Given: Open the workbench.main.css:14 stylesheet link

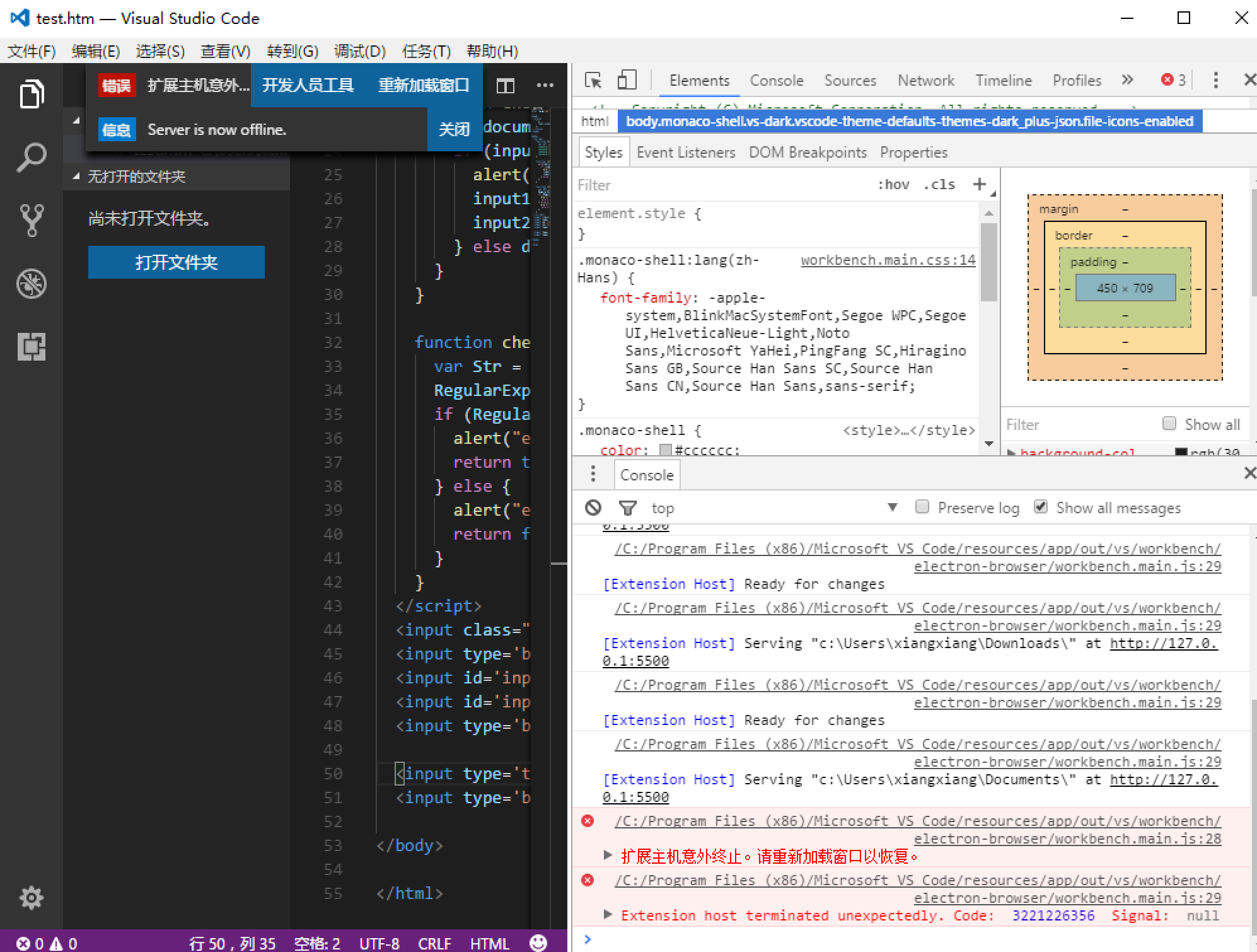Looking at the screenshot, I should click(x=887, y=259).
